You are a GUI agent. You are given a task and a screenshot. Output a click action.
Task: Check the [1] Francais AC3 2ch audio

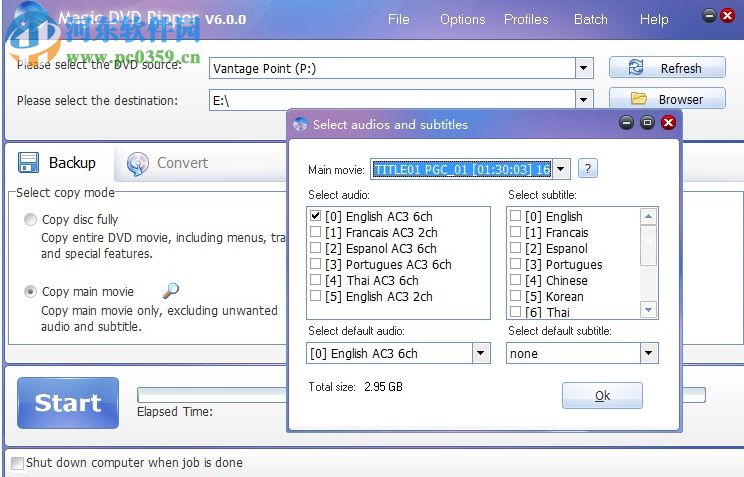point(315,232)
